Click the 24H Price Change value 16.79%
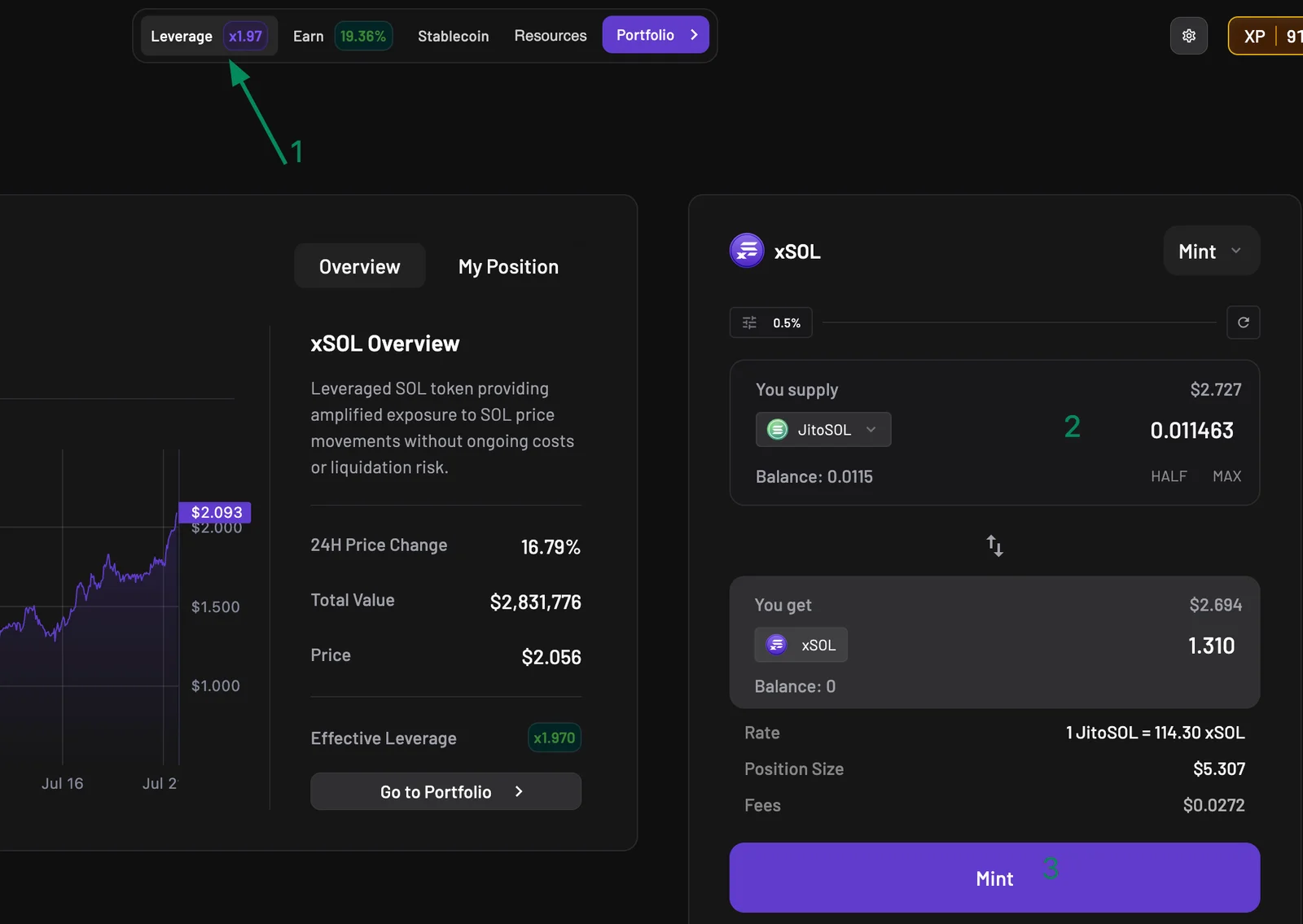Viewport: 1303px width, 924px height. [x=551, y=547]
